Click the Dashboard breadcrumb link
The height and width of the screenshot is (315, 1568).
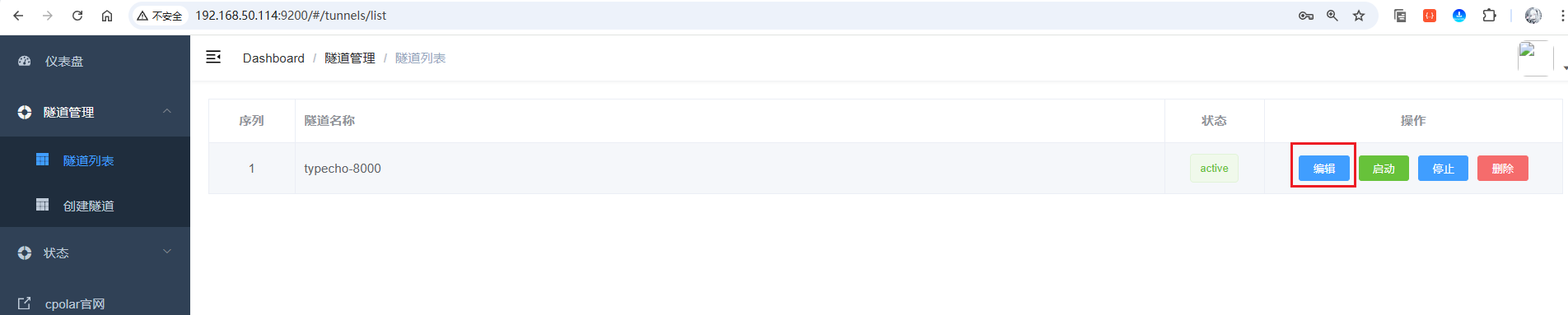pos(273,58)
